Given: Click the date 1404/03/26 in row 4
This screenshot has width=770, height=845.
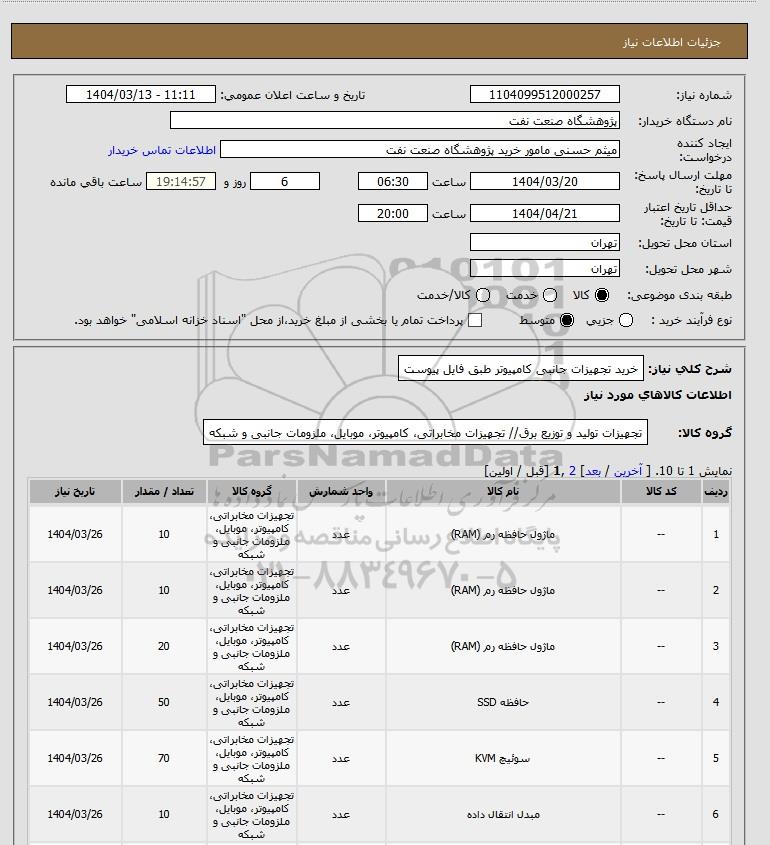Looking at the screenshot, I should 75,702.
